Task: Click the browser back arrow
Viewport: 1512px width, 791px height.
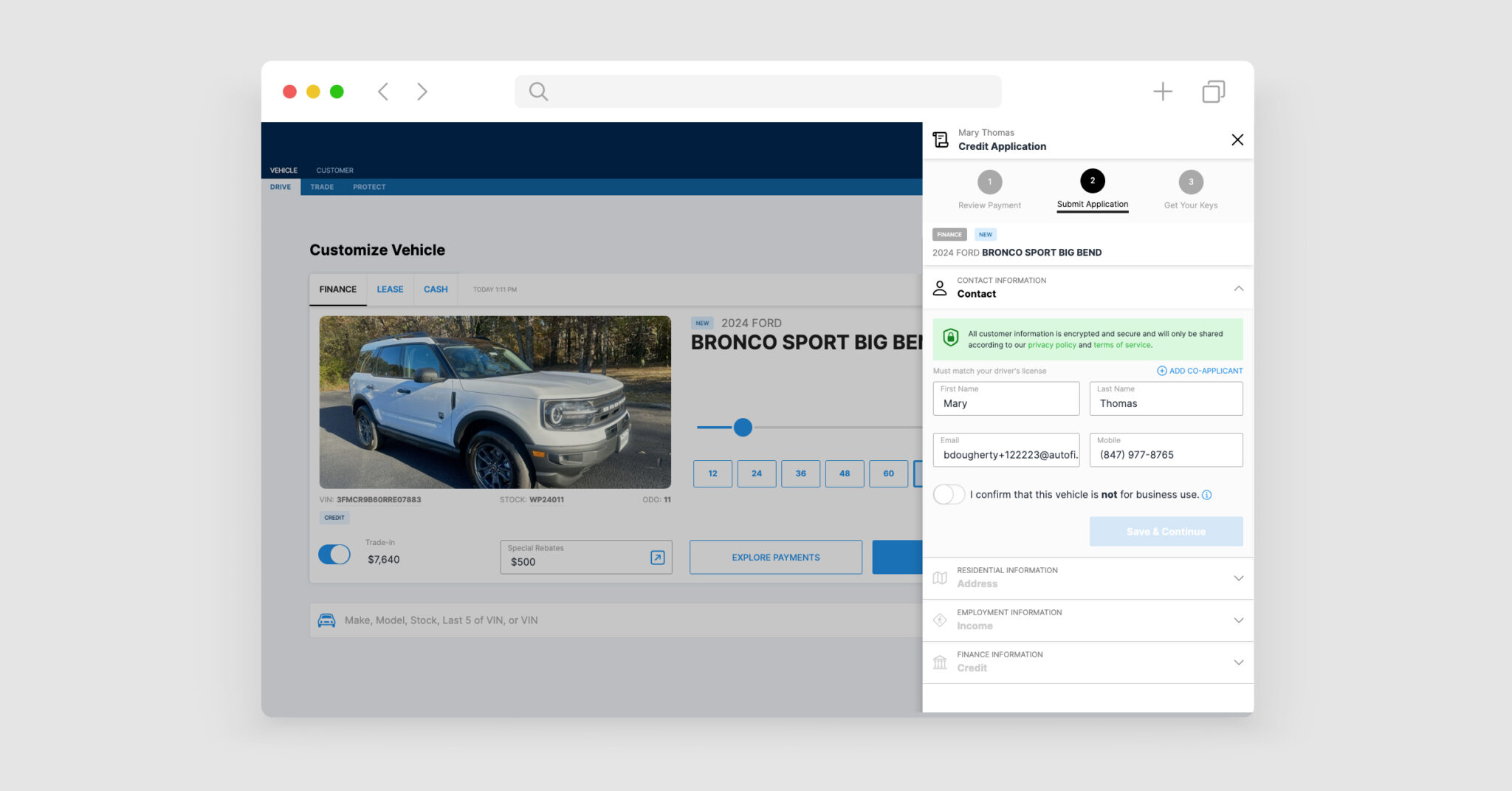Action: pos(382,92)
